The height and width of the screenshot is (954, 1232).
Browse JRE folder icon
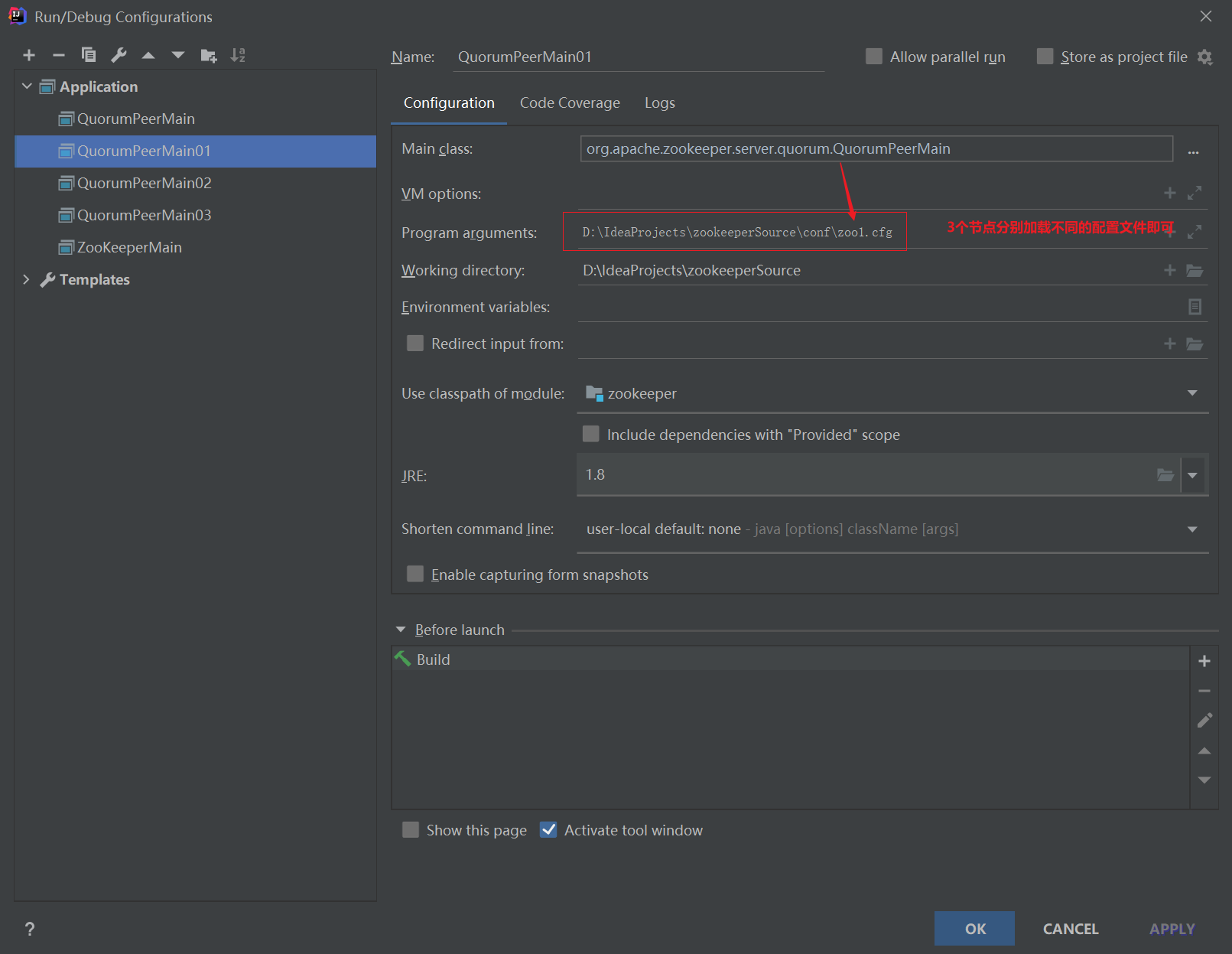pyautogui.click(x=1165, y=475)
